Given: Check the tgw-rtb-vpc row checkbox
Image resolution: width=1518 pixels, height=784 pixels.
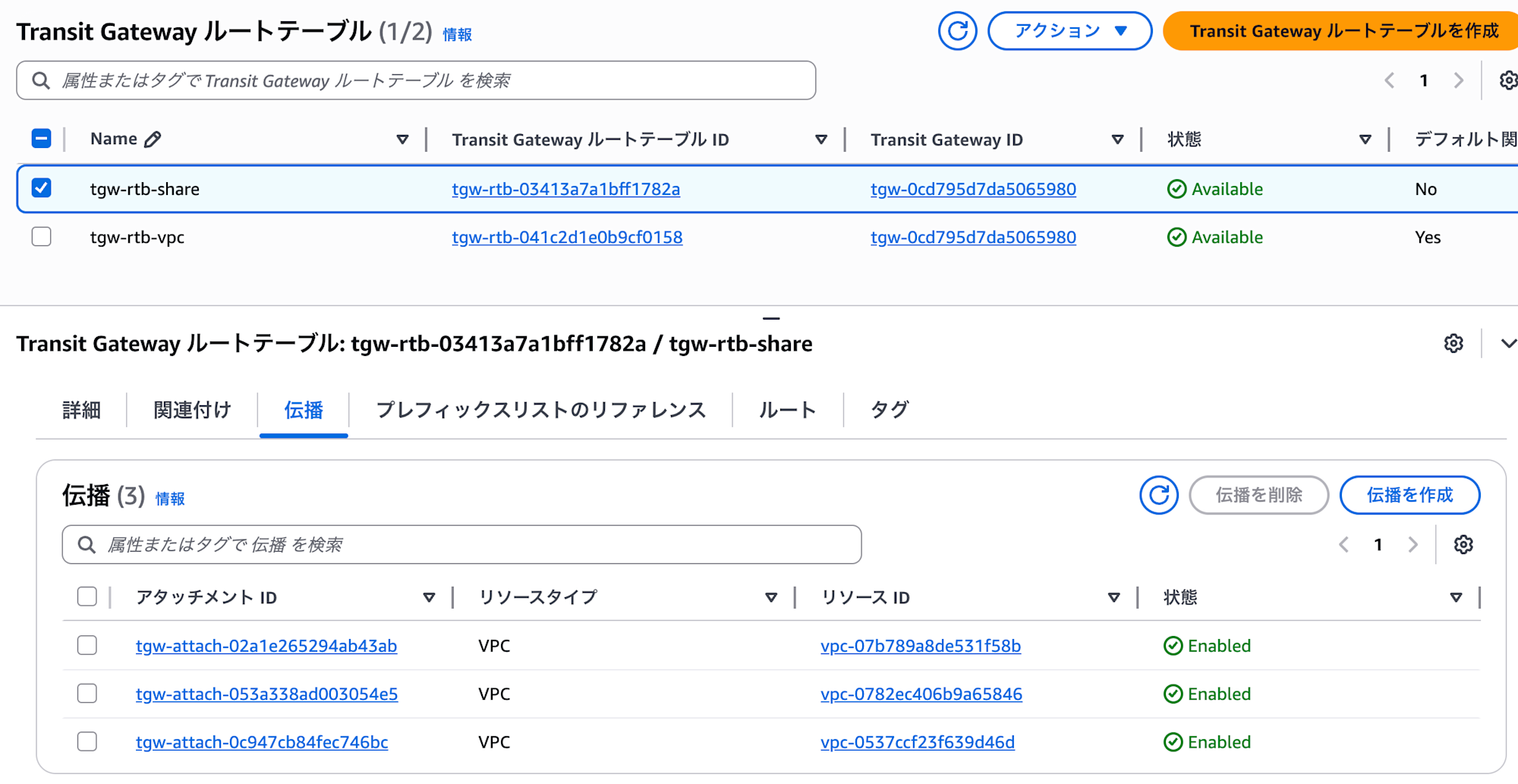Looking at the screenshot, I should pyautogui.click(x=42, y=237).
